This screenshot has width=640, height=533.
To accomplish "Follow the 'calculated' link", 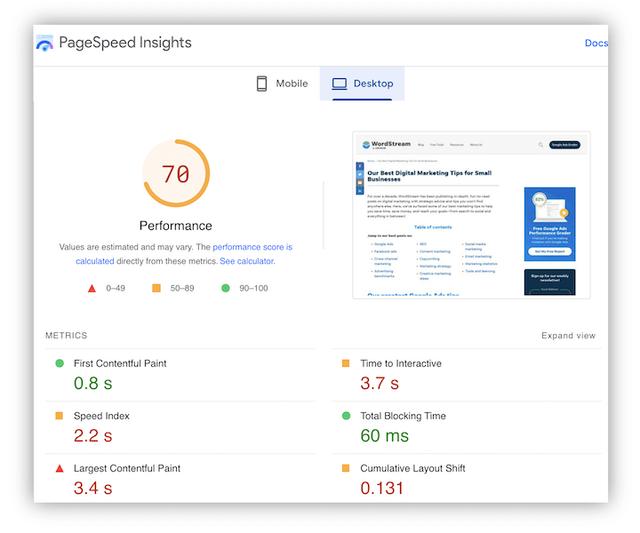I will pyautogui.click(x=95, y=261).
